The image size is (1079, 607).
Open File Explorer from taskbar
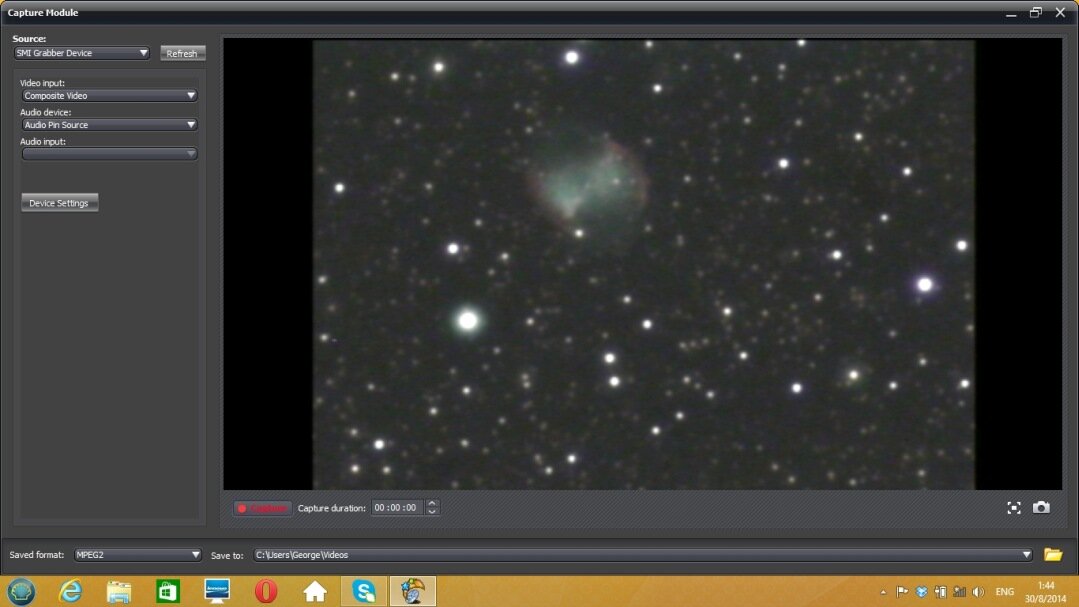pyautogui.click(x=119, y=591)
